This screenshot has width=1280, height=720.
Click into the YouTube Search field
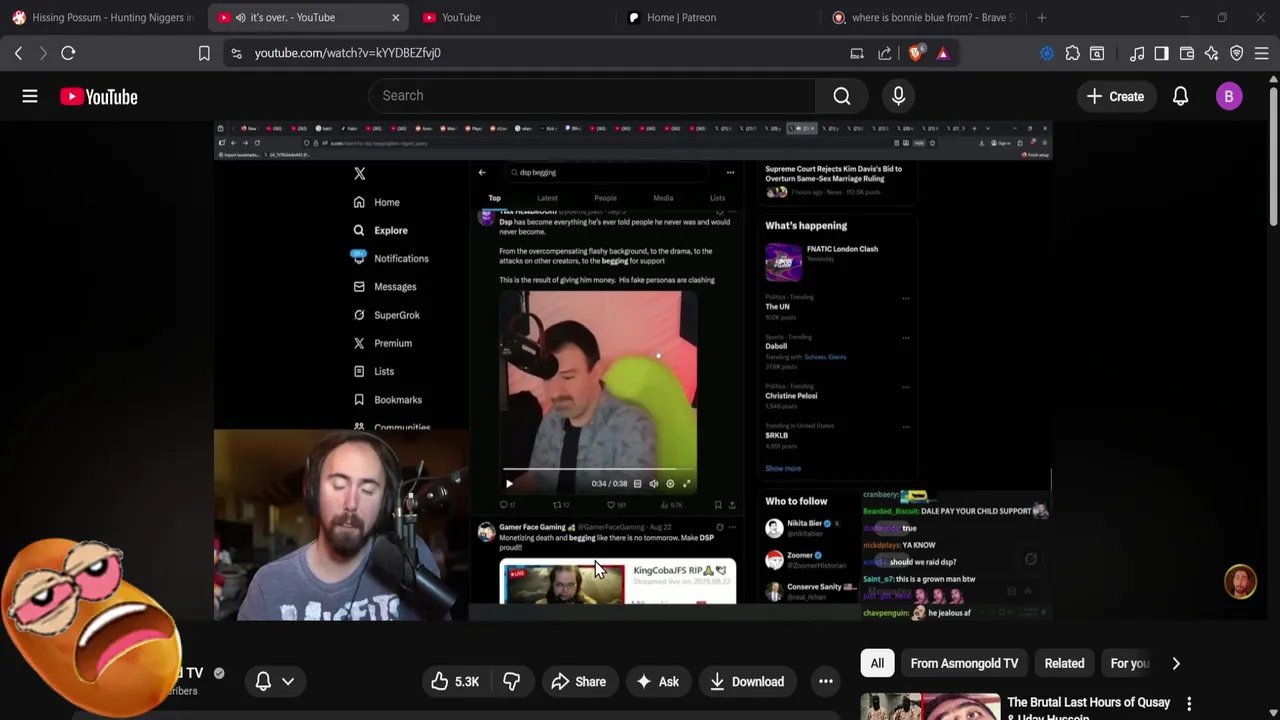[592, 96]
